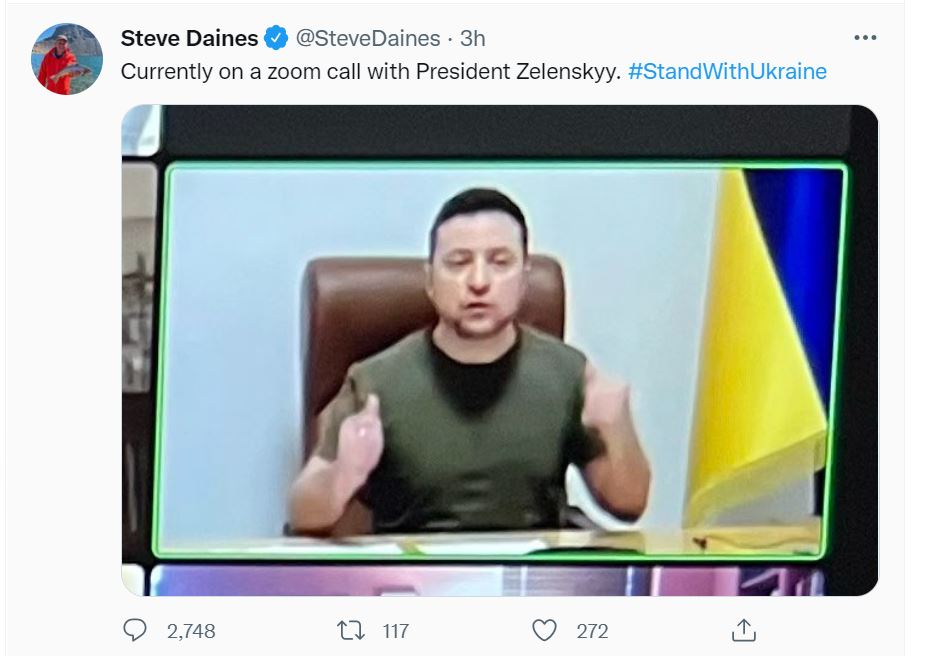Click the Steve Daines display name
Image resolution: width=933 pixels, height=656 pixels.
tap(189, 38)
